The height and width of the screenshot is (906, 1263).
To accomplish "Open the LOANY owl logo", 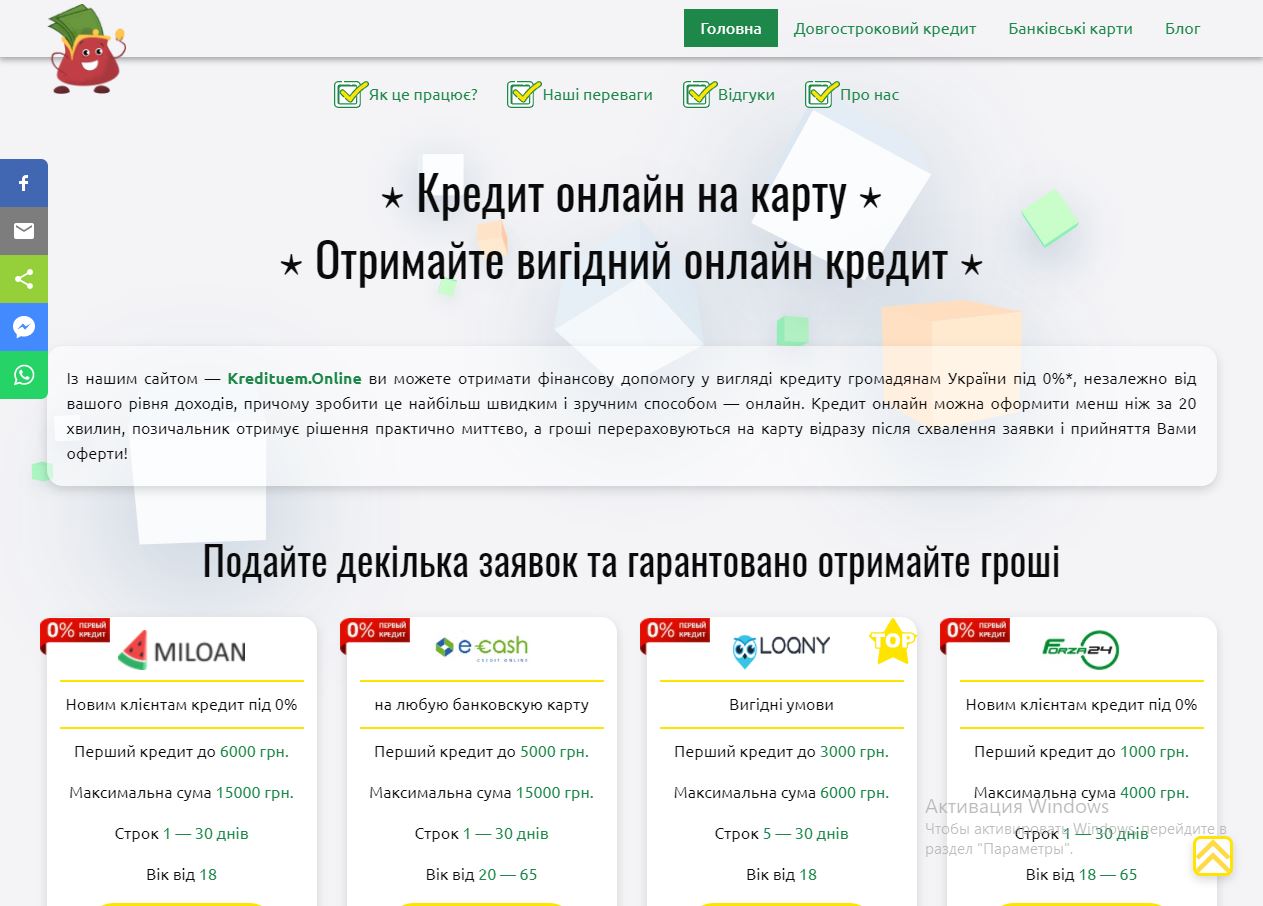I will [x=781, y=649].
